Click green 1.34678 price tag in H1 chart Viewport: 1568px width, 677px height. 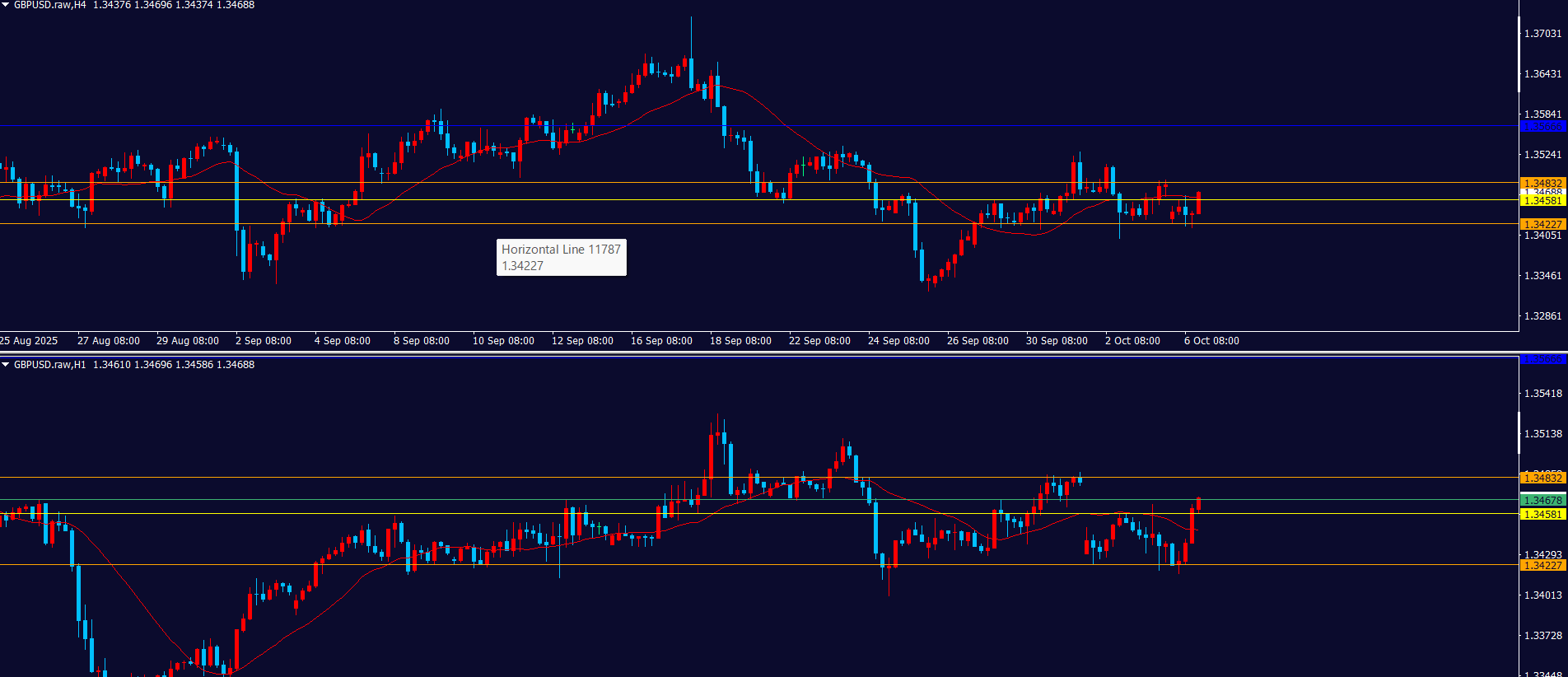point(1542,500)
